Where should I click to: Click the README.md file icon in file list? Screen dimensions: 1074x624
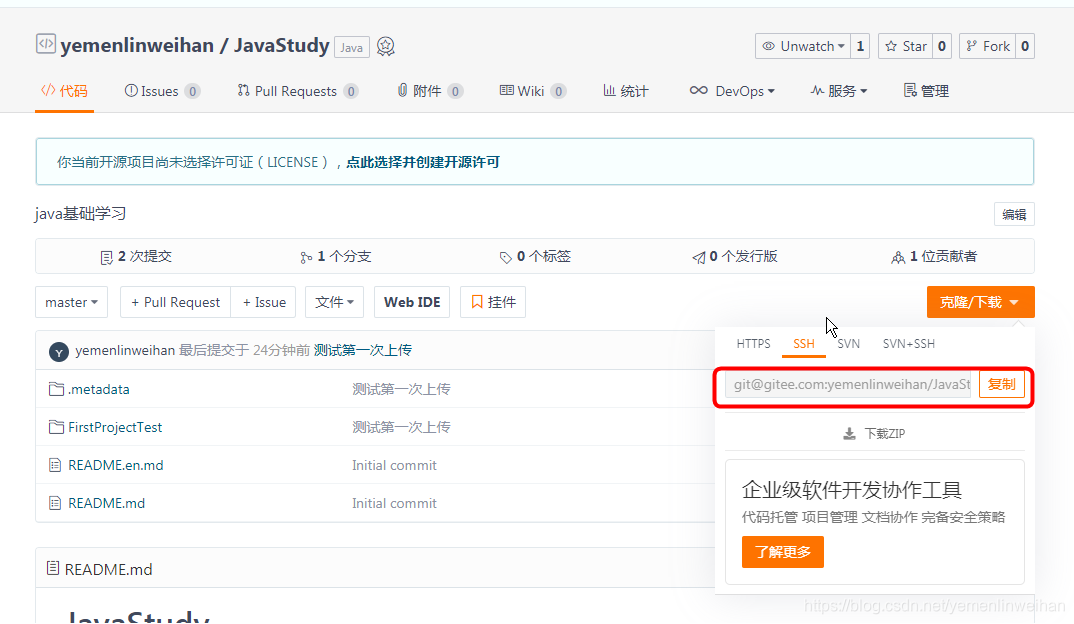tap(55, 503)
